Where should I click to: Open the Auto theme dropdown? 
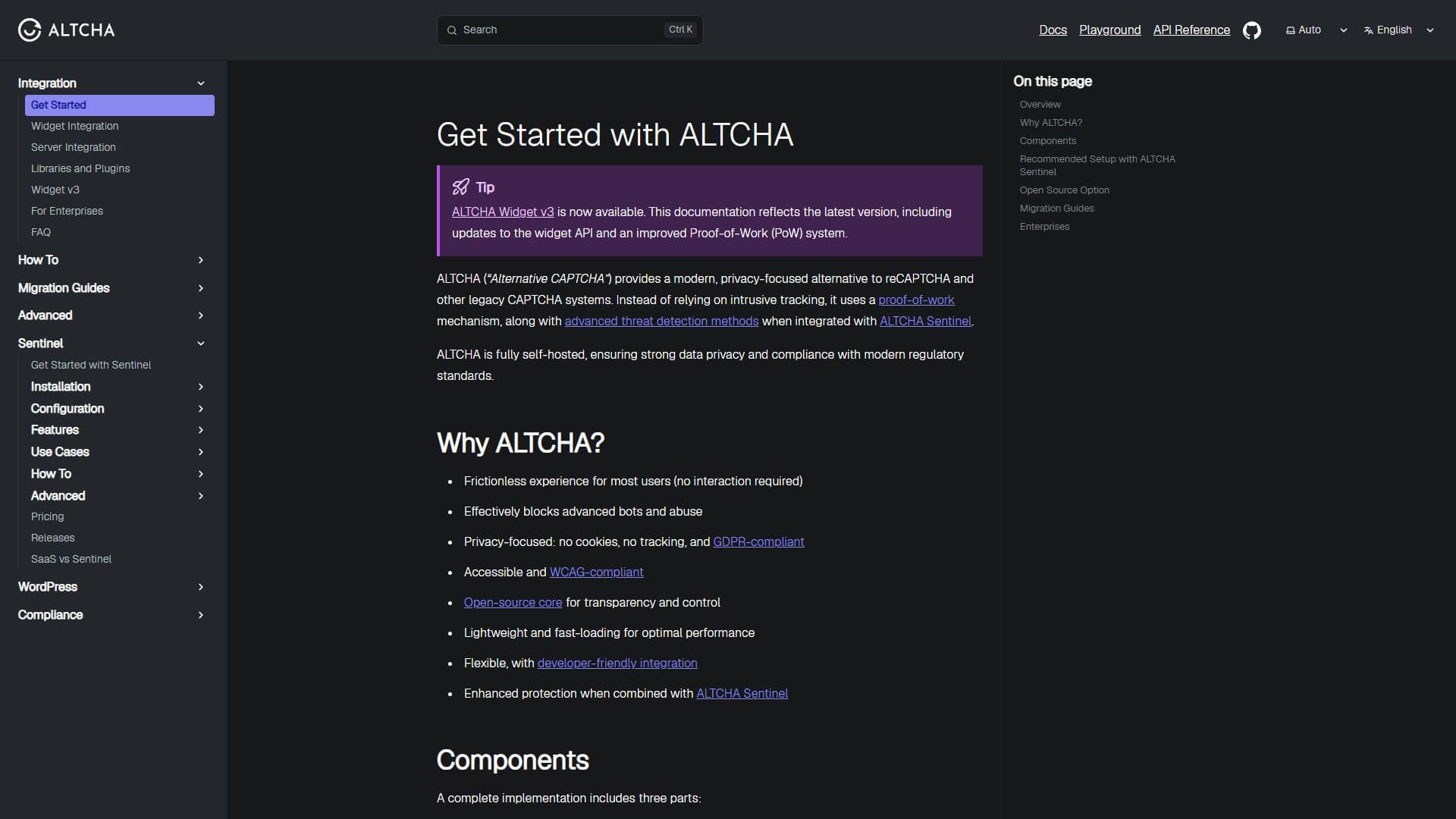pos(1316,30)
